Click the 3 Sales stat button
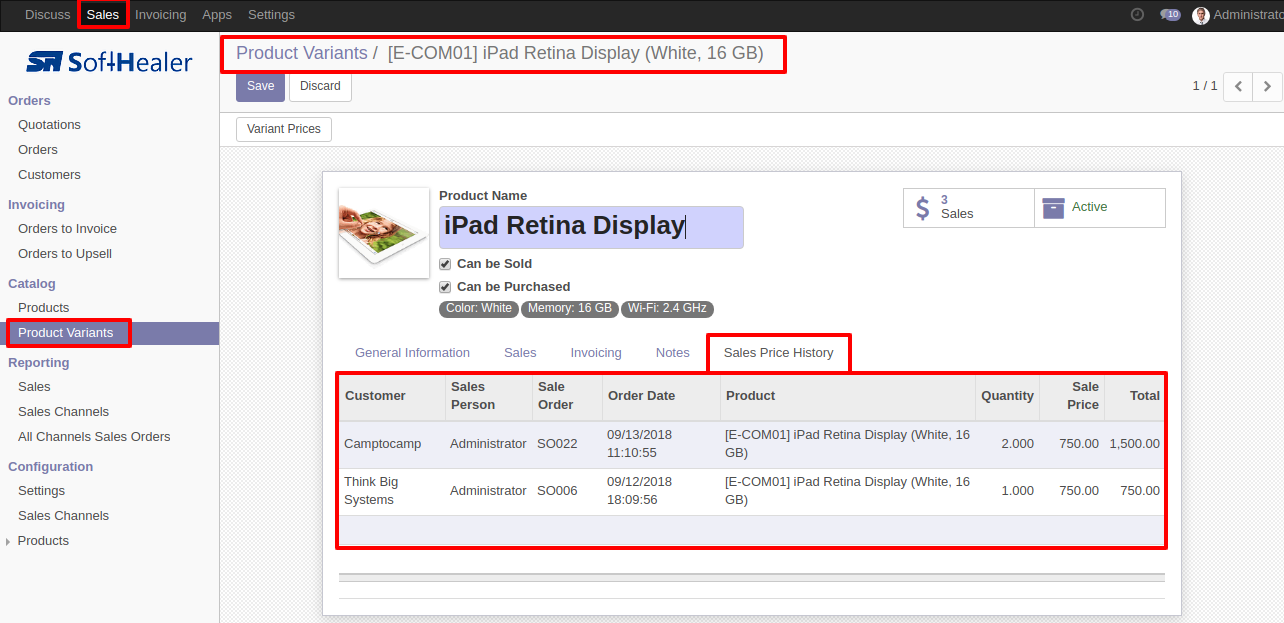 [969, 208]
